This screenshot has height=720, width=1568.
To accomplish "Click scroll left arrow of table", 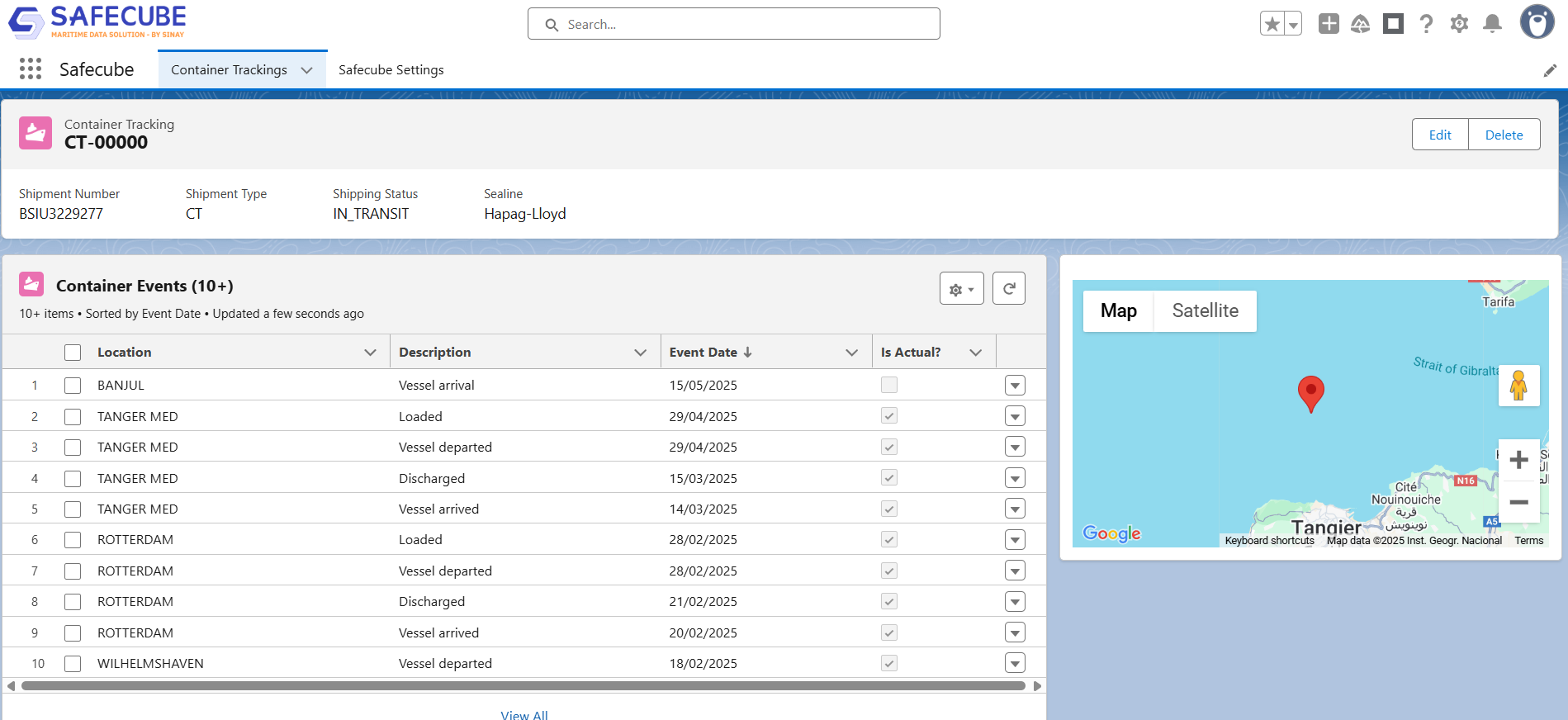I will (11, 685).
